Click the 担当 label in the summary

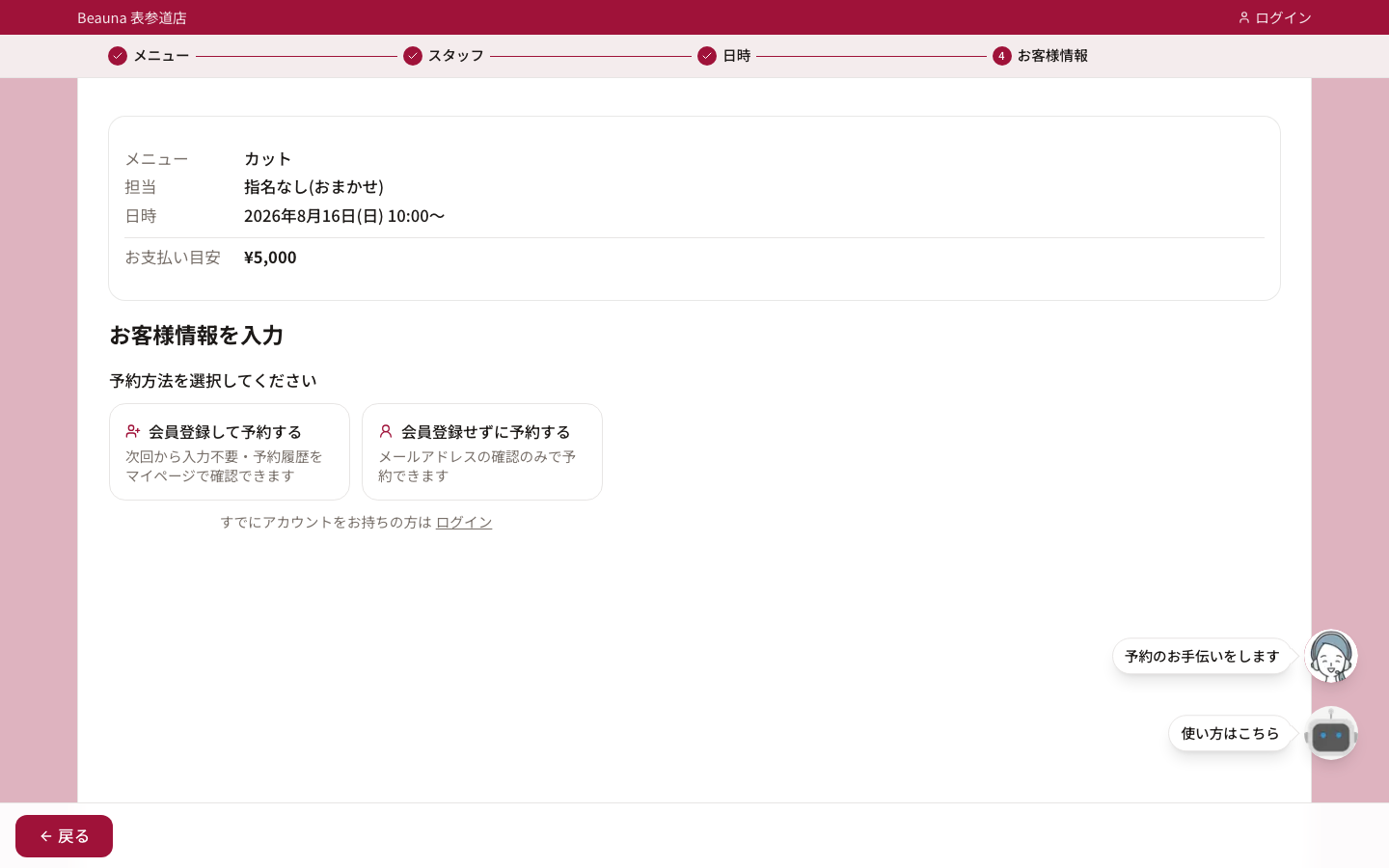point(141,186)
